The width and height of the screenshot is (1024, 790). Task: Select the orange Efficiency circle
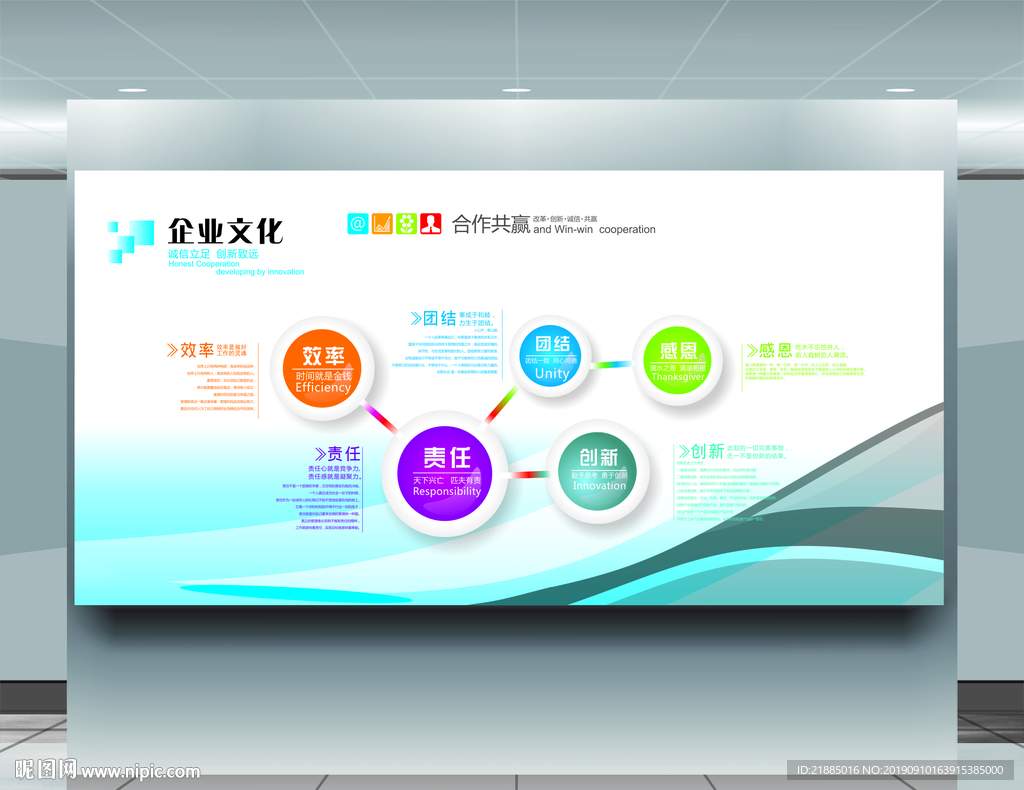tap(323, 368)
